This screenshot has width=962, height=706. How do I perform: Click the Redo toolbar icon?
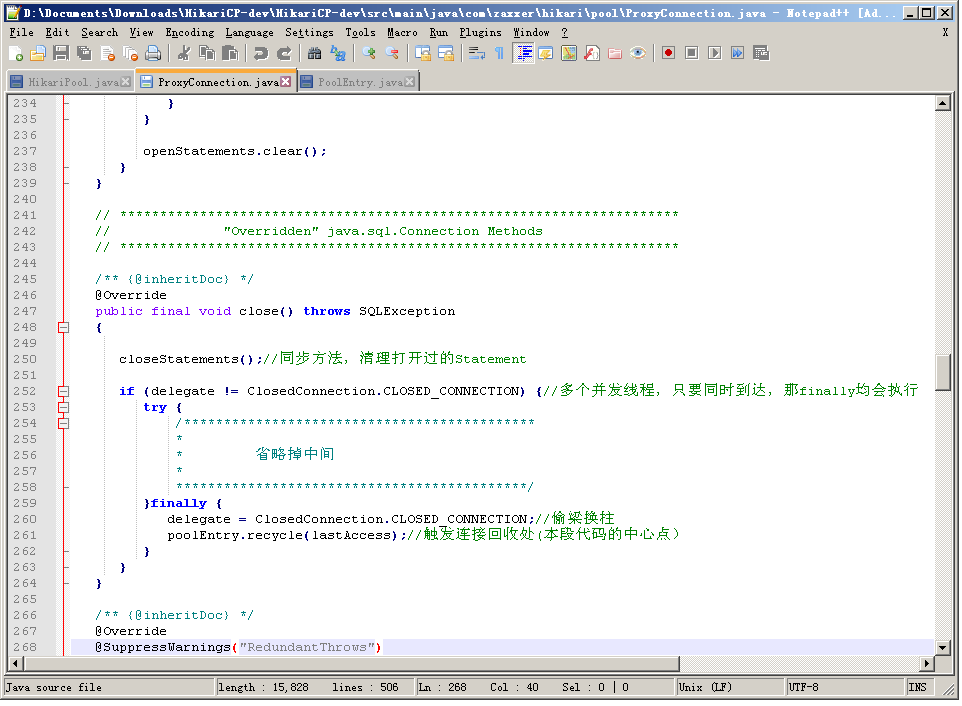(x=283, y=54)
